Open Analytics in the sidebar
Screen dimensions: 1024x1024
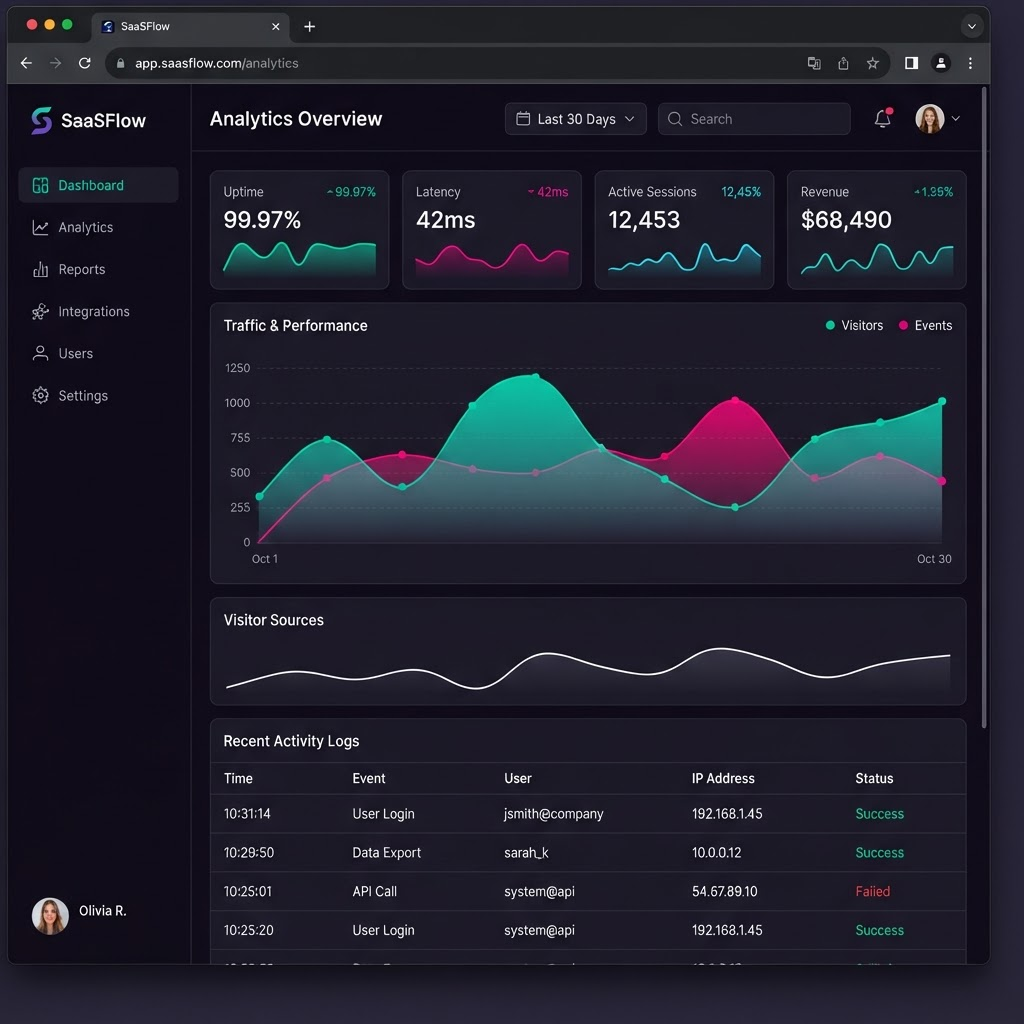[x=86, y=227]
